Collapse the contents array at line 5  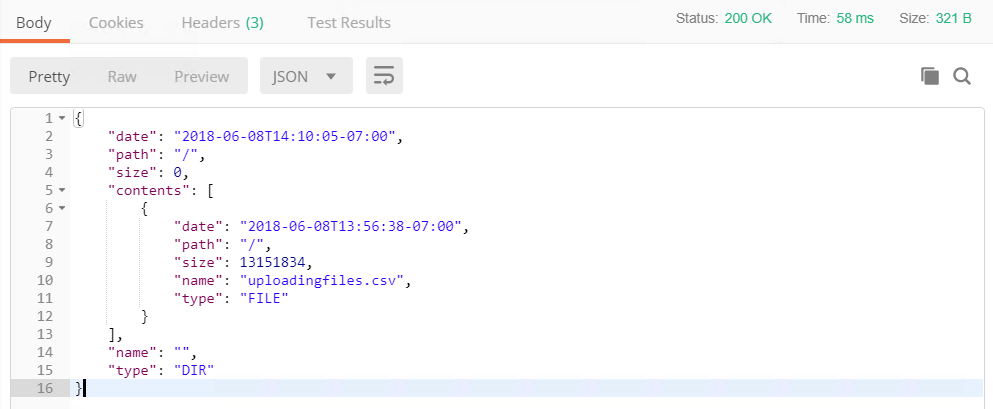pyautogui.click(x=61, y=190)
